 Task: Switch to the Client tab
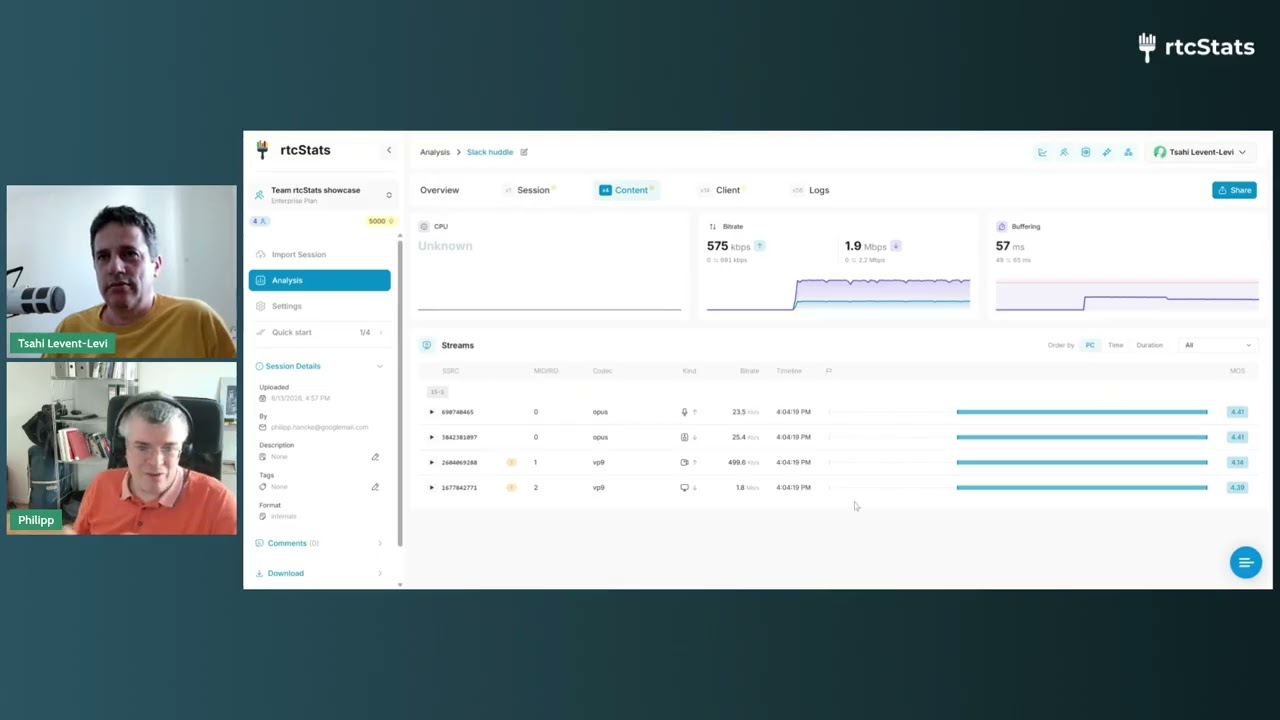coord(721,190)
